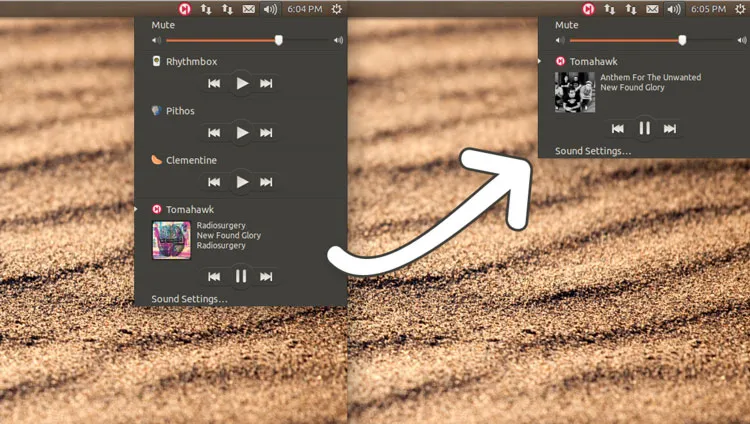This screenshot has width=750, height=424.
Task: Pause left Tomahawk playback
Action: [241, 276]
